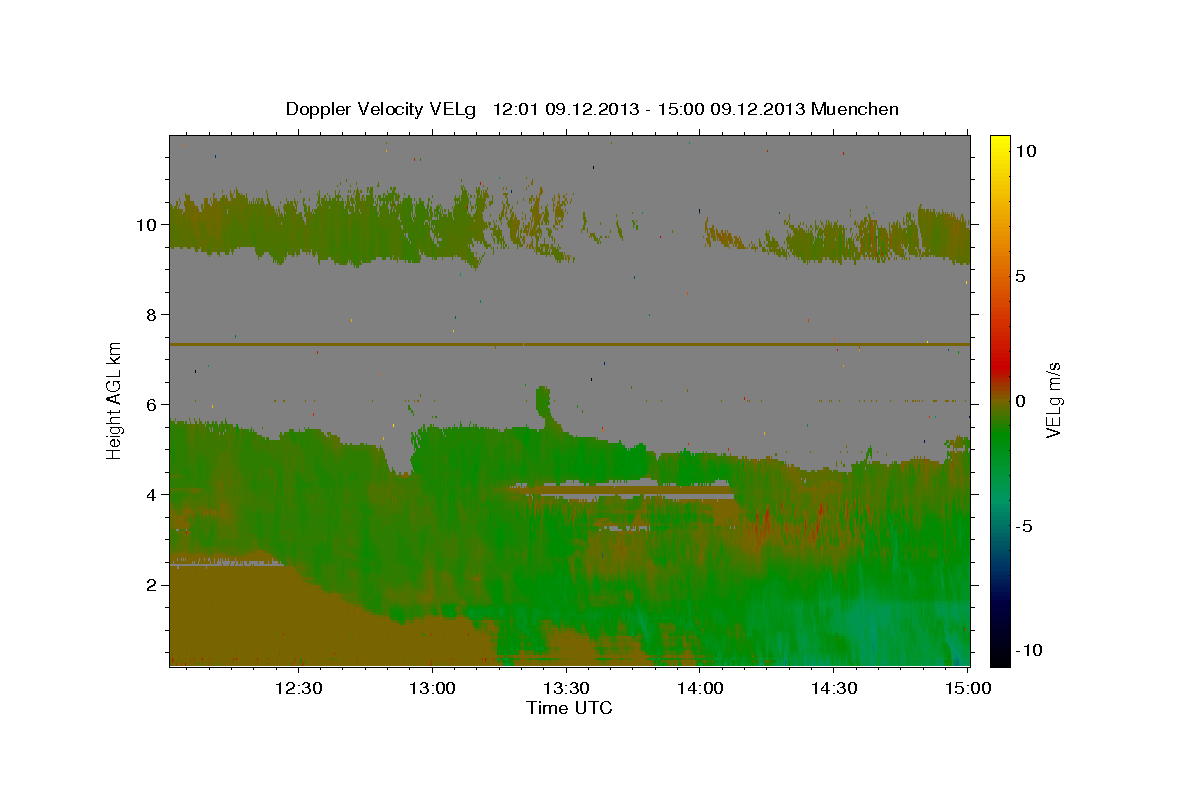
Task: Click the colorbar tick label 5
Action: [x=1020, y=276]
